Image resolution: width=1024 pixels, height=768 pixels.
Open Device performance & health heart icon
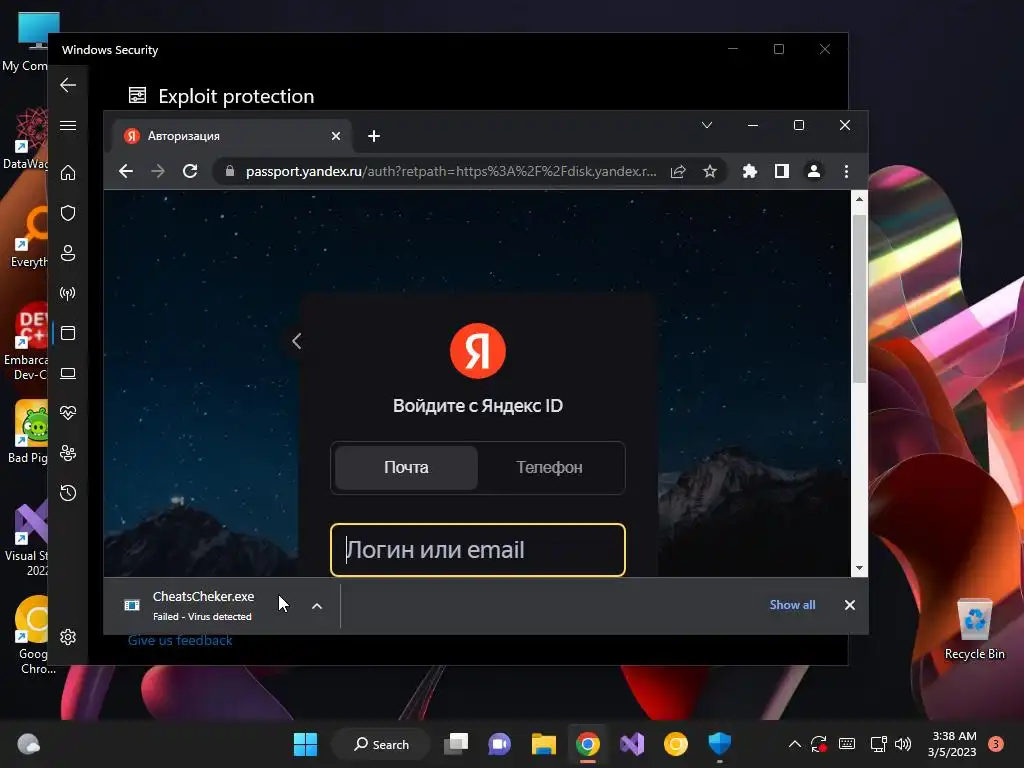[x=68, y=413]
